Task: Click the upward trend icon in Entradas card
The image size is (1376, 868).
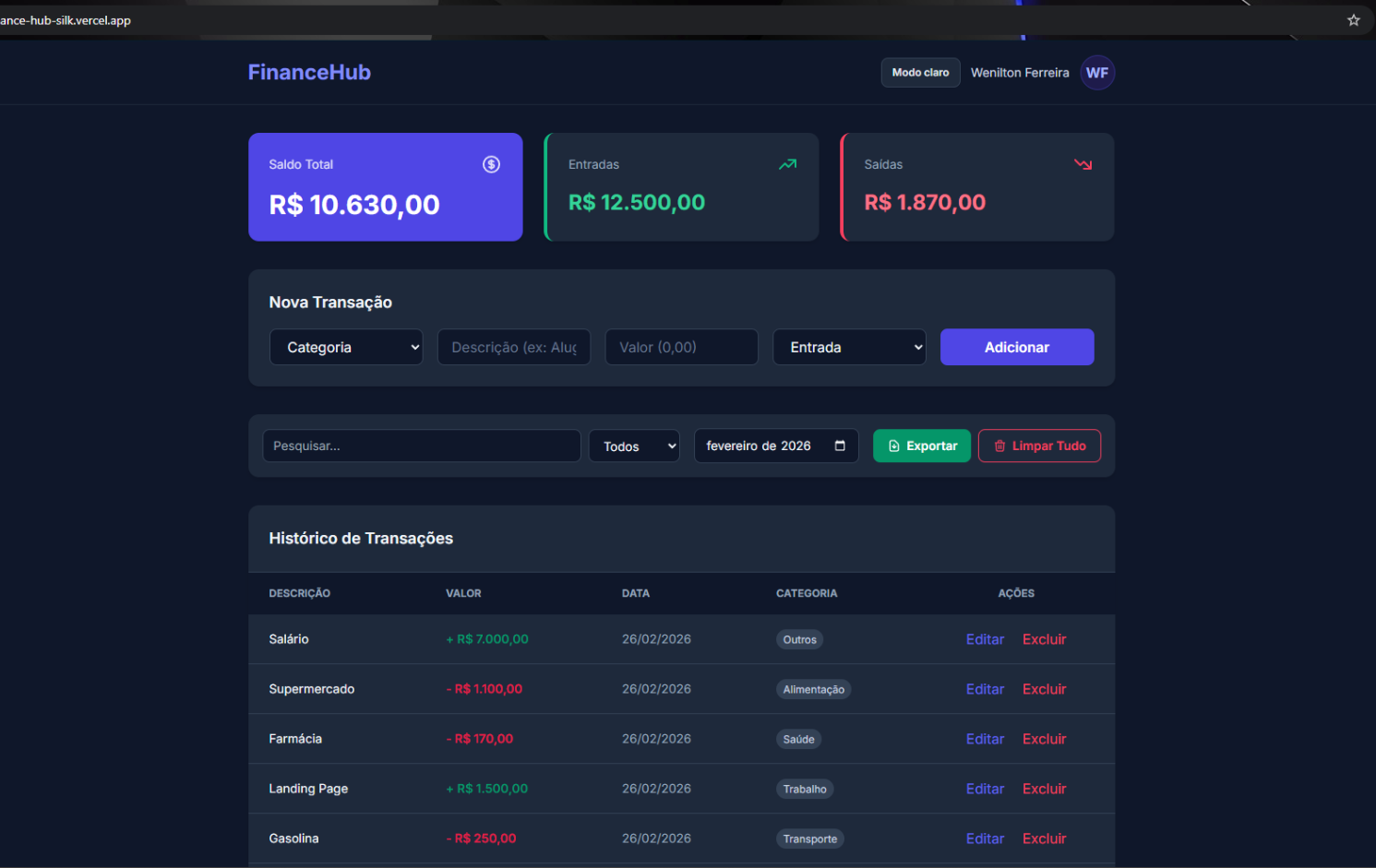Action: (787, 164)
